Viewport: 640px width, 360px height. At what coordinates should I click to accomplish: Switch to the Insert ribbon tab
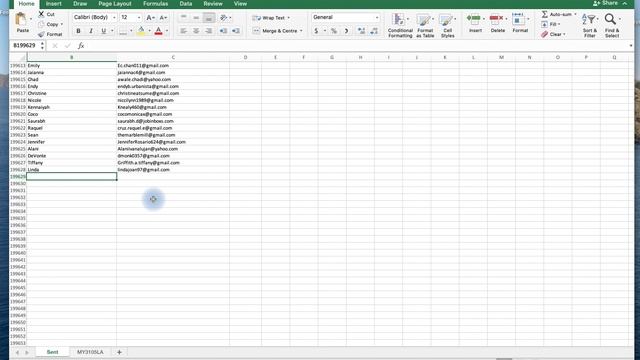(53, 4)
